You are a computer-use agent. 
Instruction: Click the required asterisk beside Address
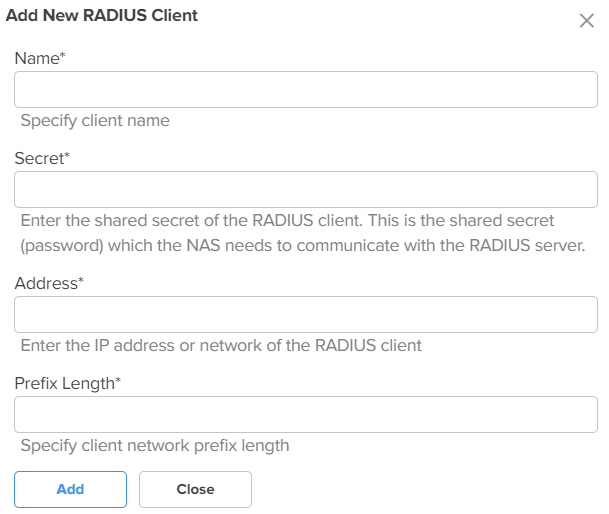tap(81, 280)
